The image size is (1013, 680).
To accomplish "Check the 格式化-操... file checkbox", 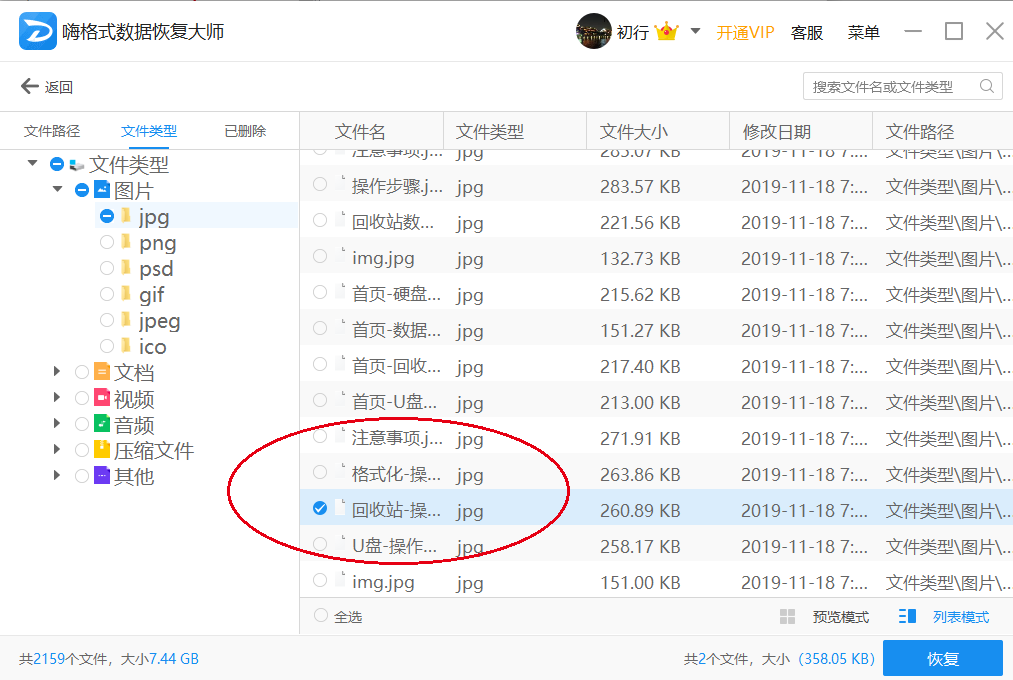I will (320, 472).
